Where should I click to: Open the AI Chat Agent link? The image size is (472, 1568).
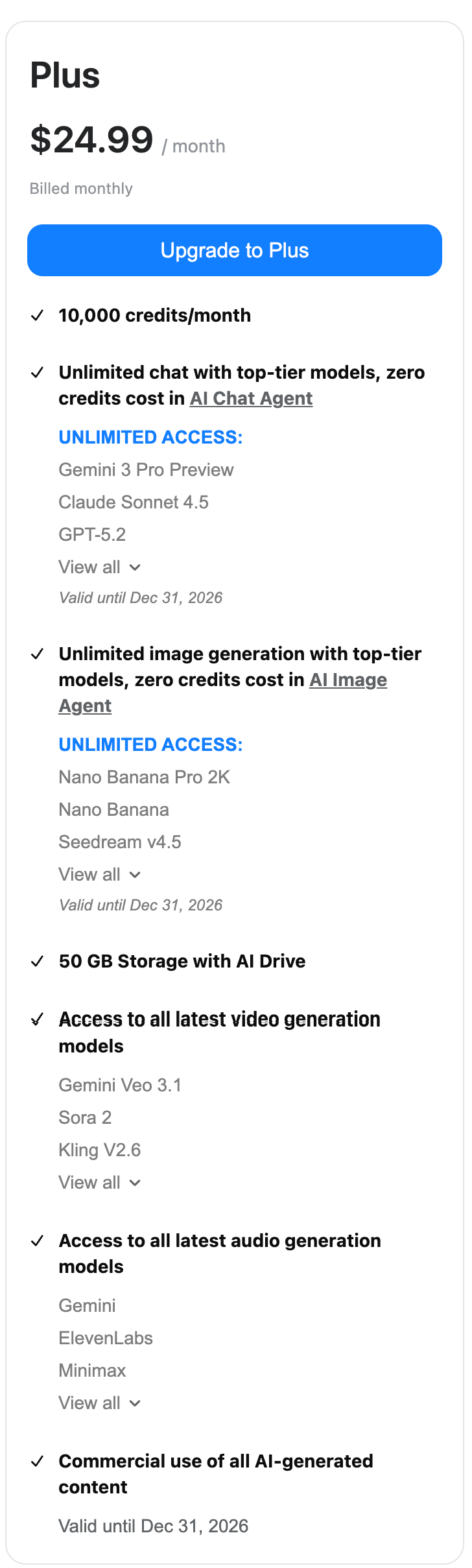click(251, 398)
